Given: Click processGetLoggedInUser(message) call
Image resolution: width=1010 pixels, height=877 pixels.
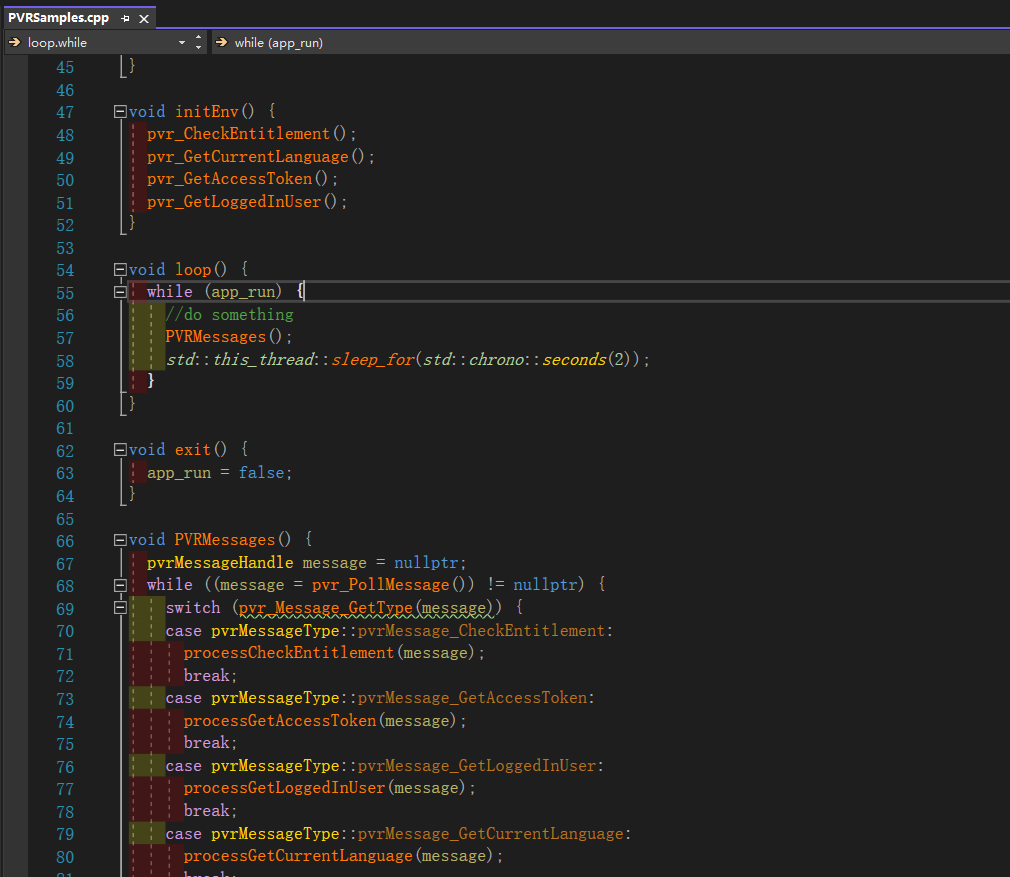Looking at the screenshot, I should pos(325,787).
